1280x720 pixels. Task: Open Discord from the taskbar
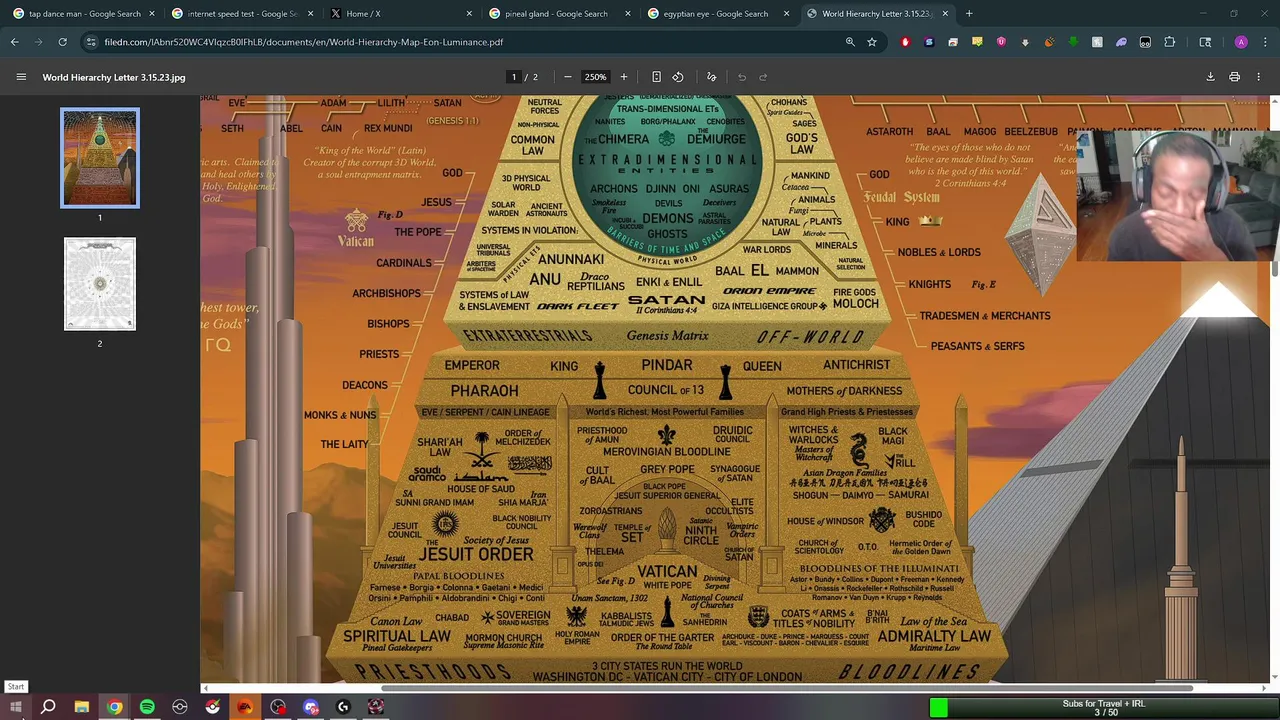(x=311, y=707)
